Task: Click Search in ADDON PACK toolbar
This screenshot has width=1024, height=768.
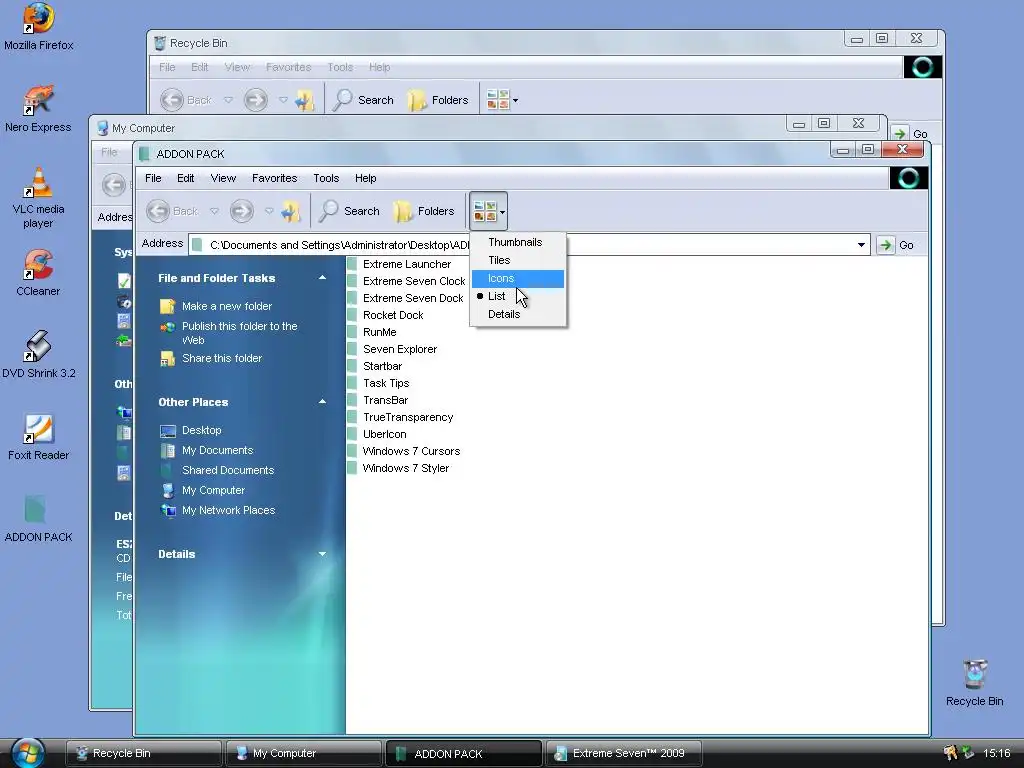Action: 349,211
